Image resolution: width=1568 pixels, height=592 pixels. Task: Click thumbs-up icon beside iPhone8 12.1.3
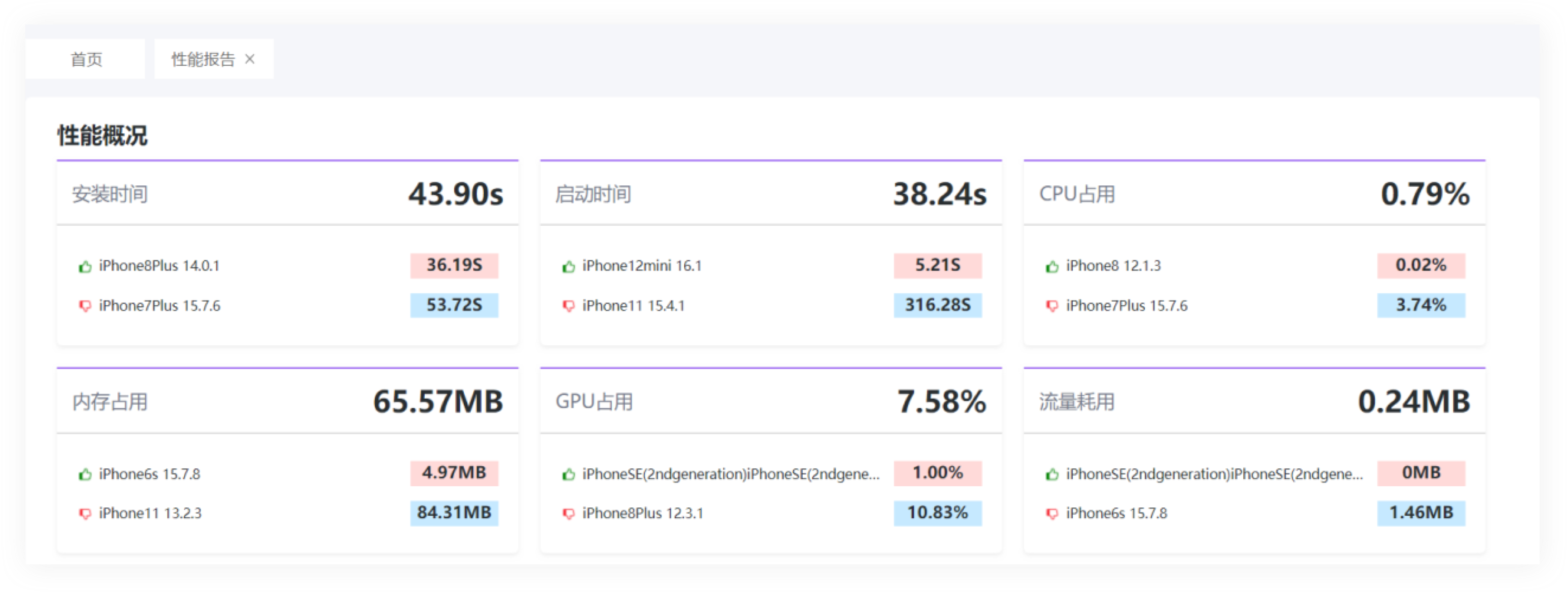click(1052, 266)
